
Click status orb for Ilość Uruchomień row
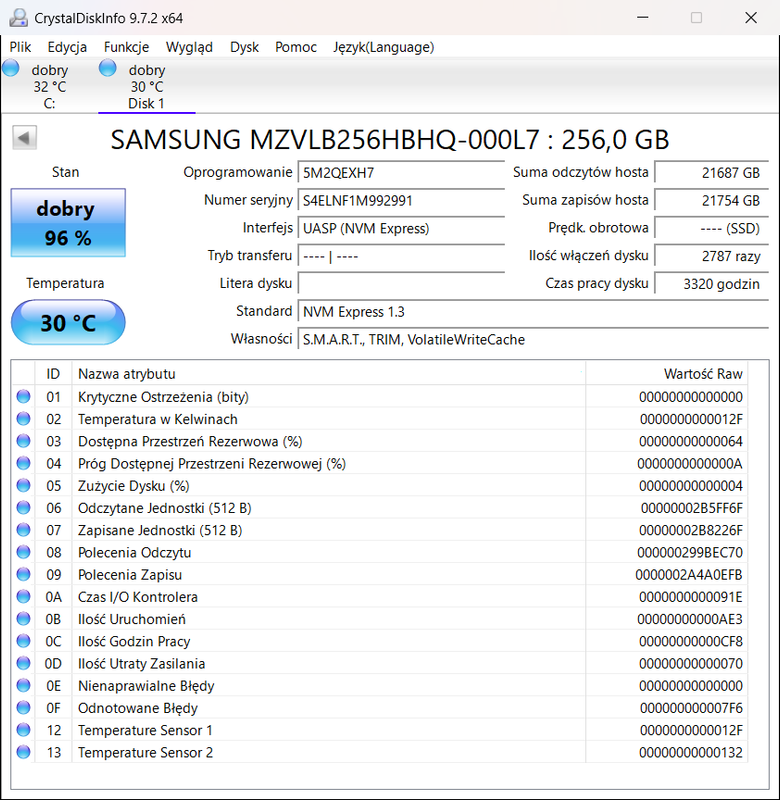click(x=23, y=619)
